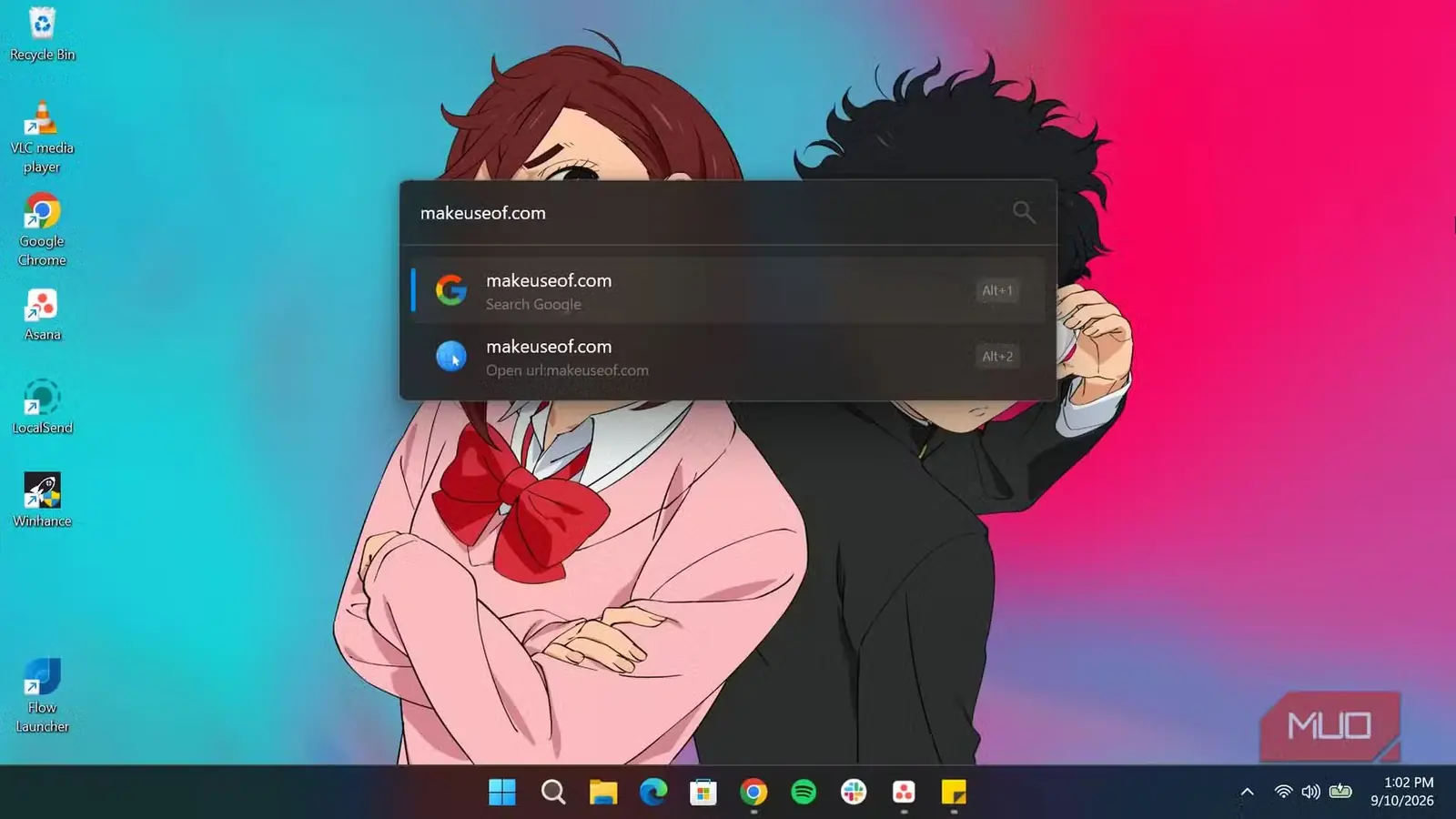Open File Explorer from taskbar
Screen dimensions: 1456x819
point(602,793)
